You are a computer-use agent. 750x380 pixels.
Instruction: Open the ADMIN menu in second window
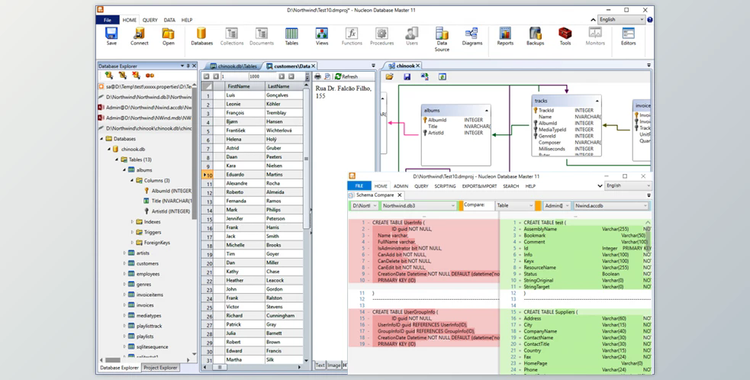[401, 186]
